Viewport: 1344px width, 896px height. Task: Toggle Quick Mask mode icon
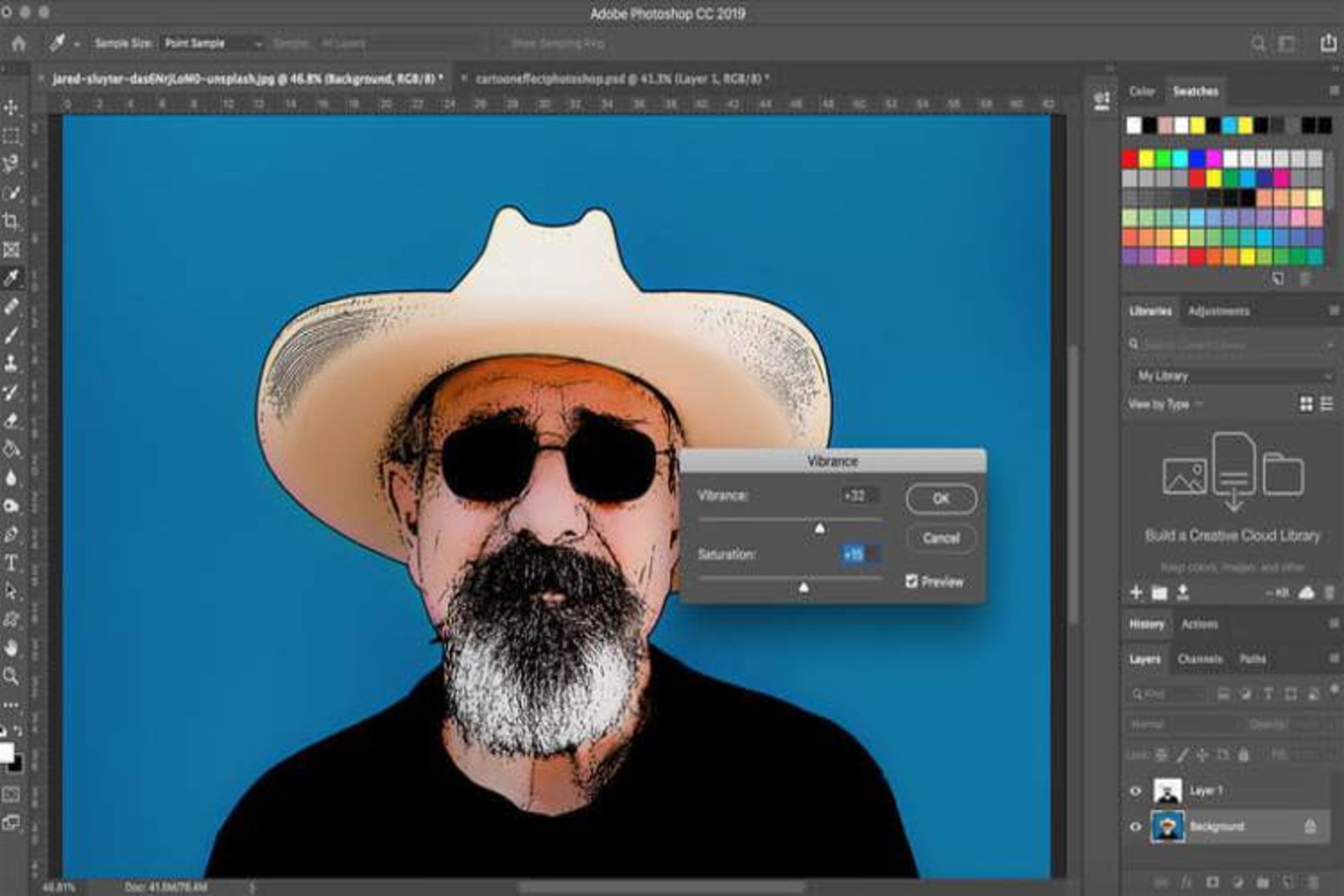click(11, 794)
